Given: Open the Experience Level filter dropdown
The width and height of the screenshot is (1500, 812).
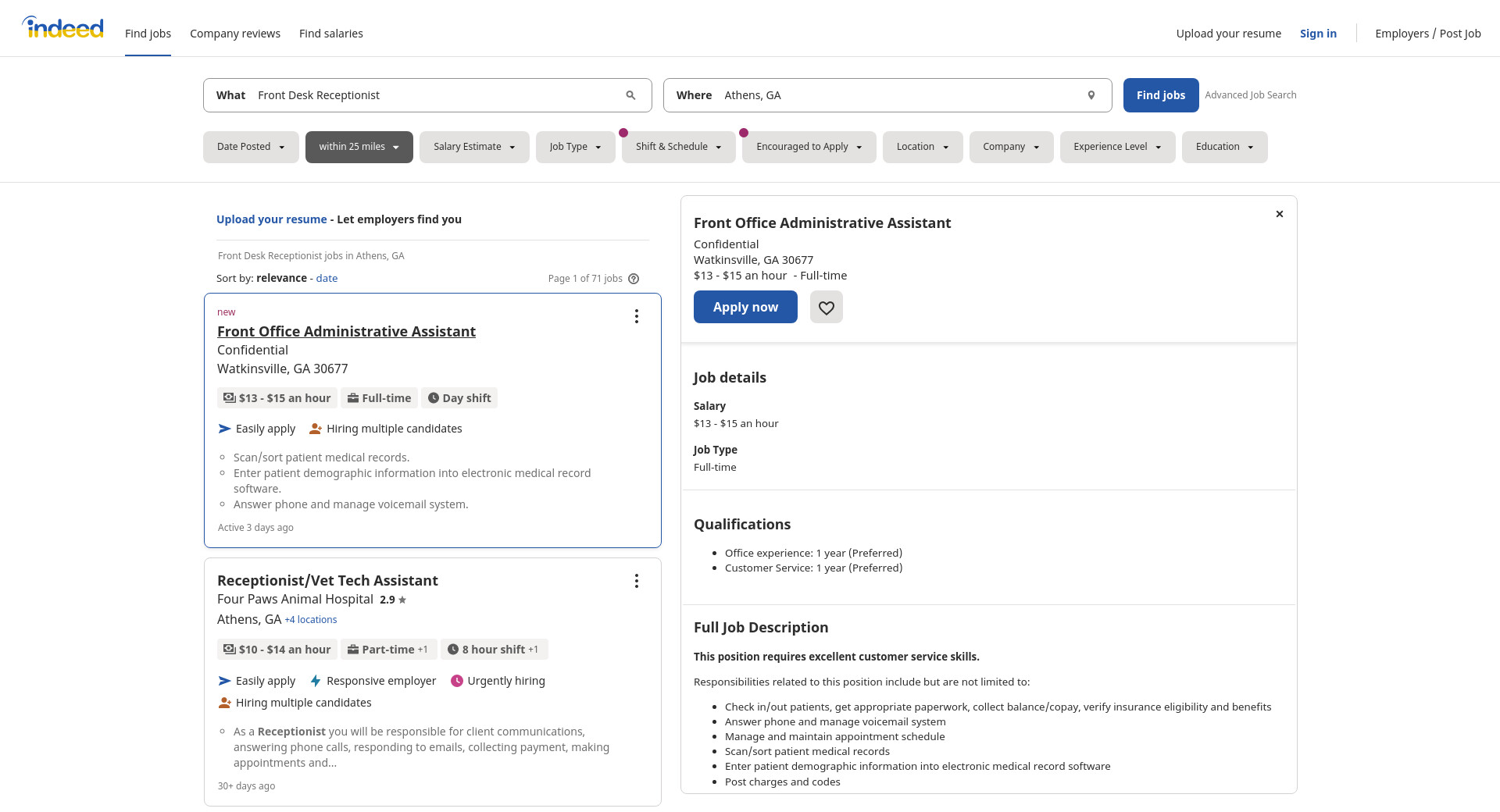Looking at the screenshot, I should (x=1117, y=147).
